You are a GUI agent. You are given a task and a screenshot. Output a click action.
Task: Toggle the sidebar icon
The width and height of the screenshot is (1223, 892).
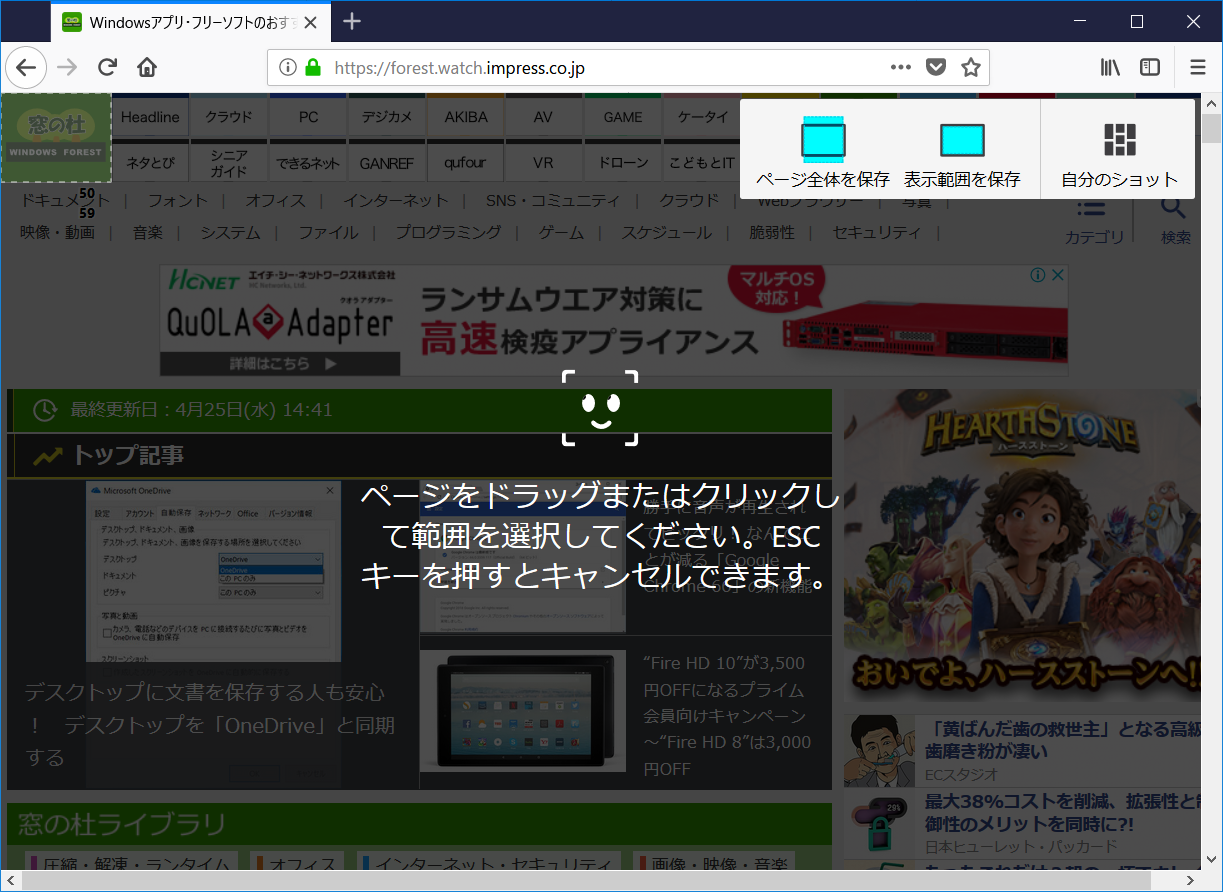coord(1149,67)
